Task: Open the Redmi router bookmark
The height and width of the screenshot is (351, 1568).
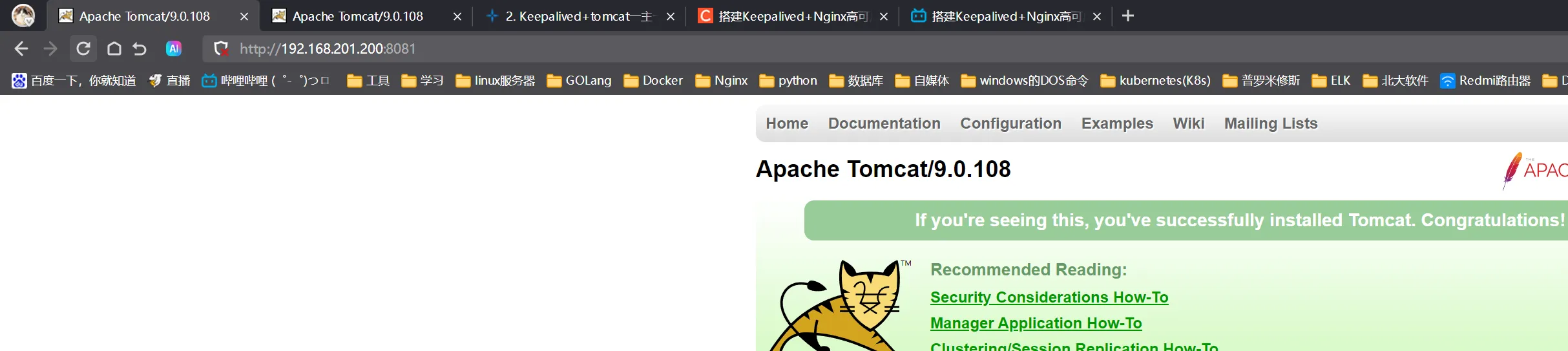Action: pyautogui.click(x=1485, y=81)
